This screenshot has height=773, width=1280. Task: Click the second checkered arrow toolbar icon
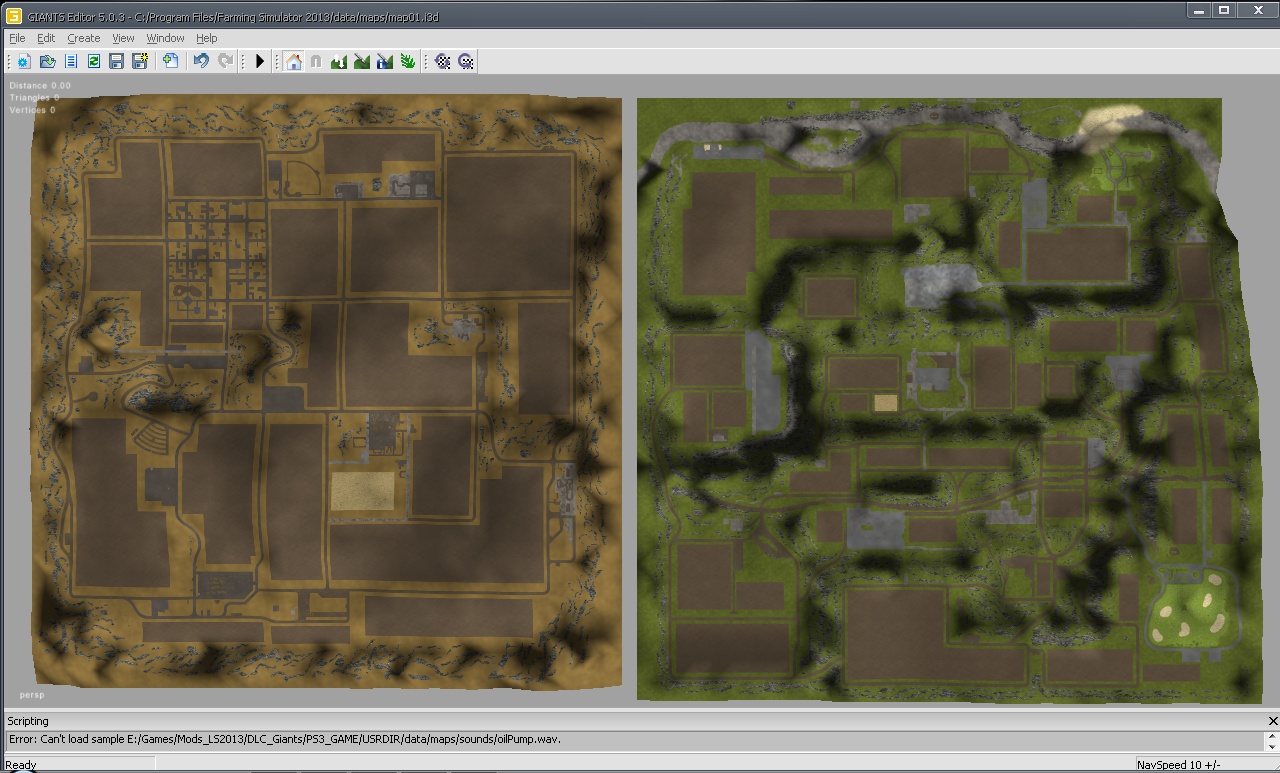466,62
